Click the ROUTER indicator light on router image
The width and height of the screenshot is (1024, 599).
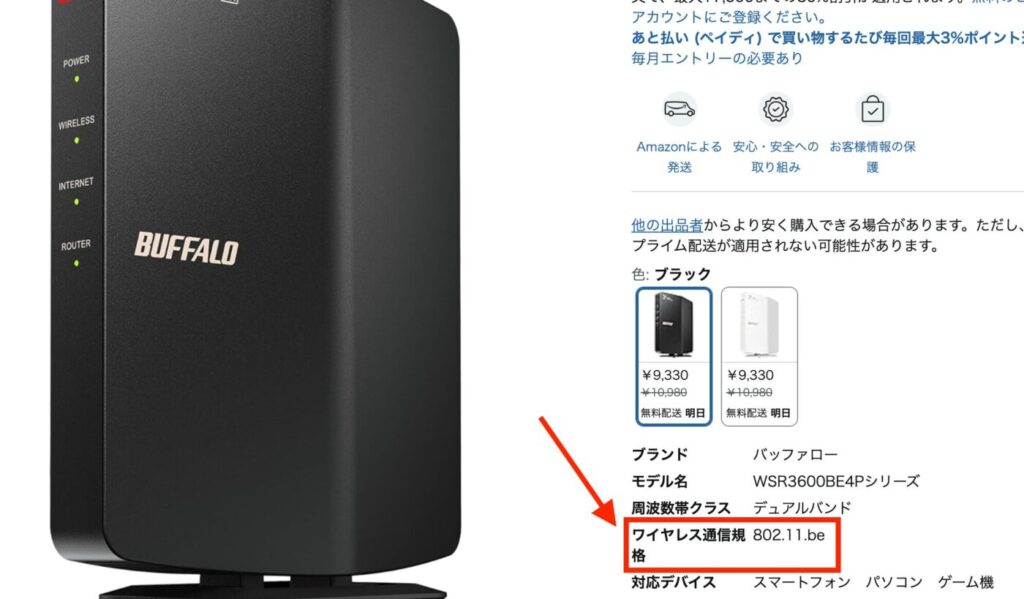(76, 263)
